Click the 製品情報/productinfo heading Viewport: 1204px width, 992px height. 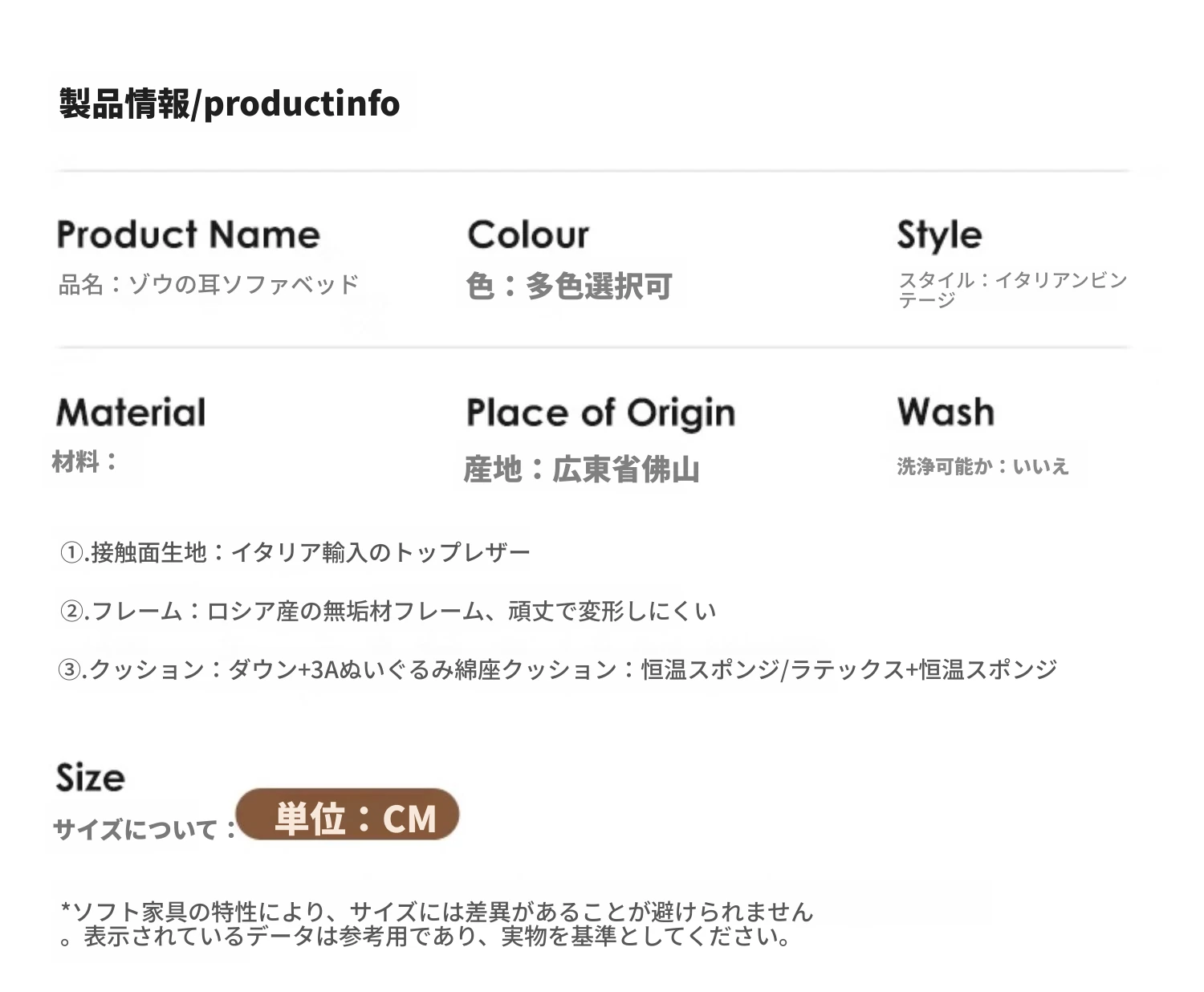[x=230, y=104]
